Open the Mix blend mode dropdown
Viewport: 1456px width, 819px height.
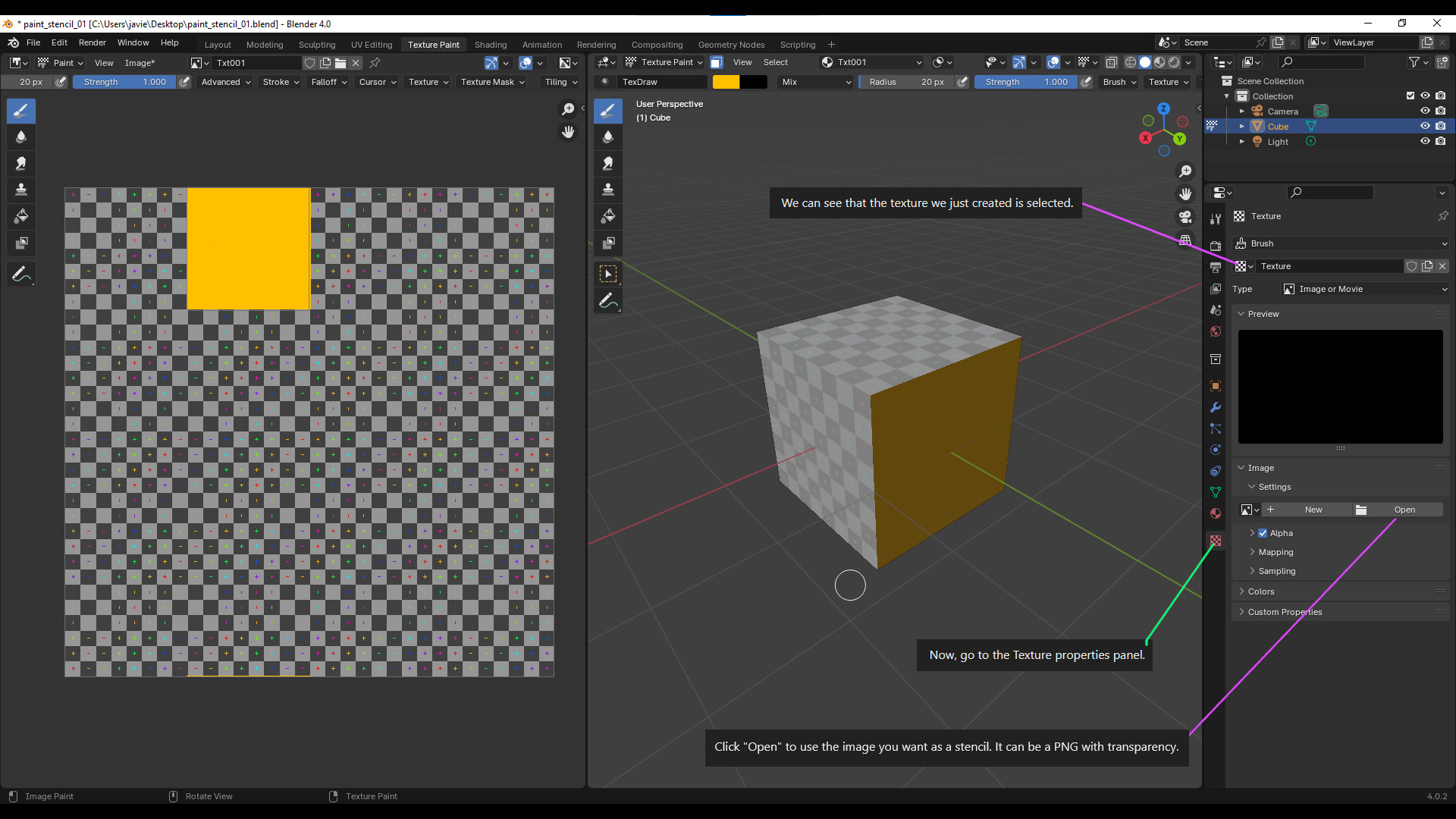point(816,82)
